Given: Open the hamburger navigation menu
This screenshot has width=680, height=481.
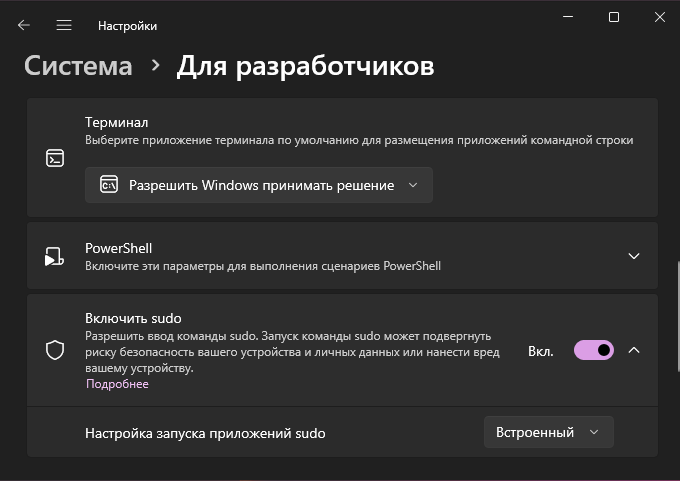Looking at the screenshot, I should 64,26.
